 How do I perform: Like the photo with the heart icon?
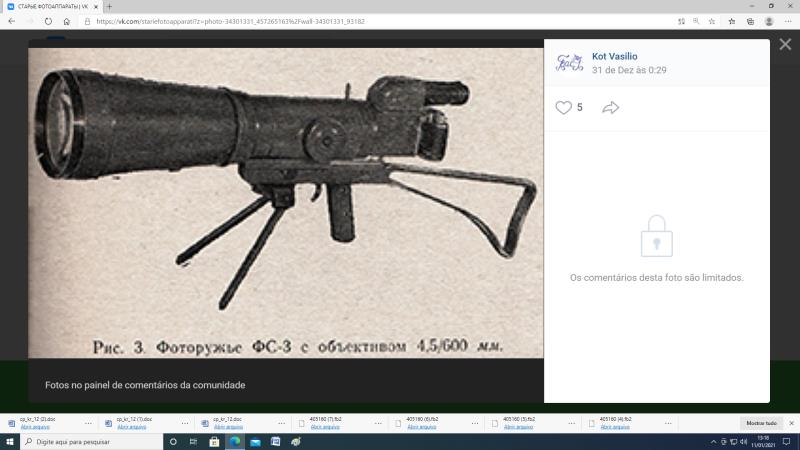coord(563,107)
